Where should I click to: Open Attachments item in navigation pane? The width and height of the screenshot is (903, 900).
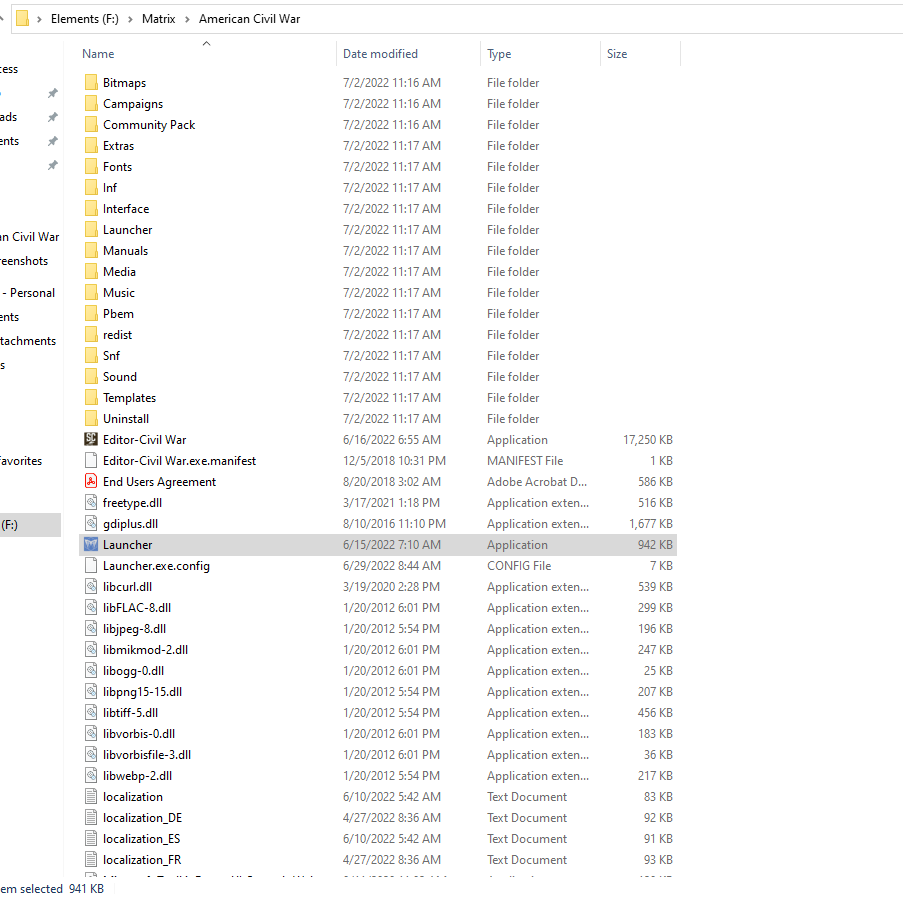click(28, 341)
